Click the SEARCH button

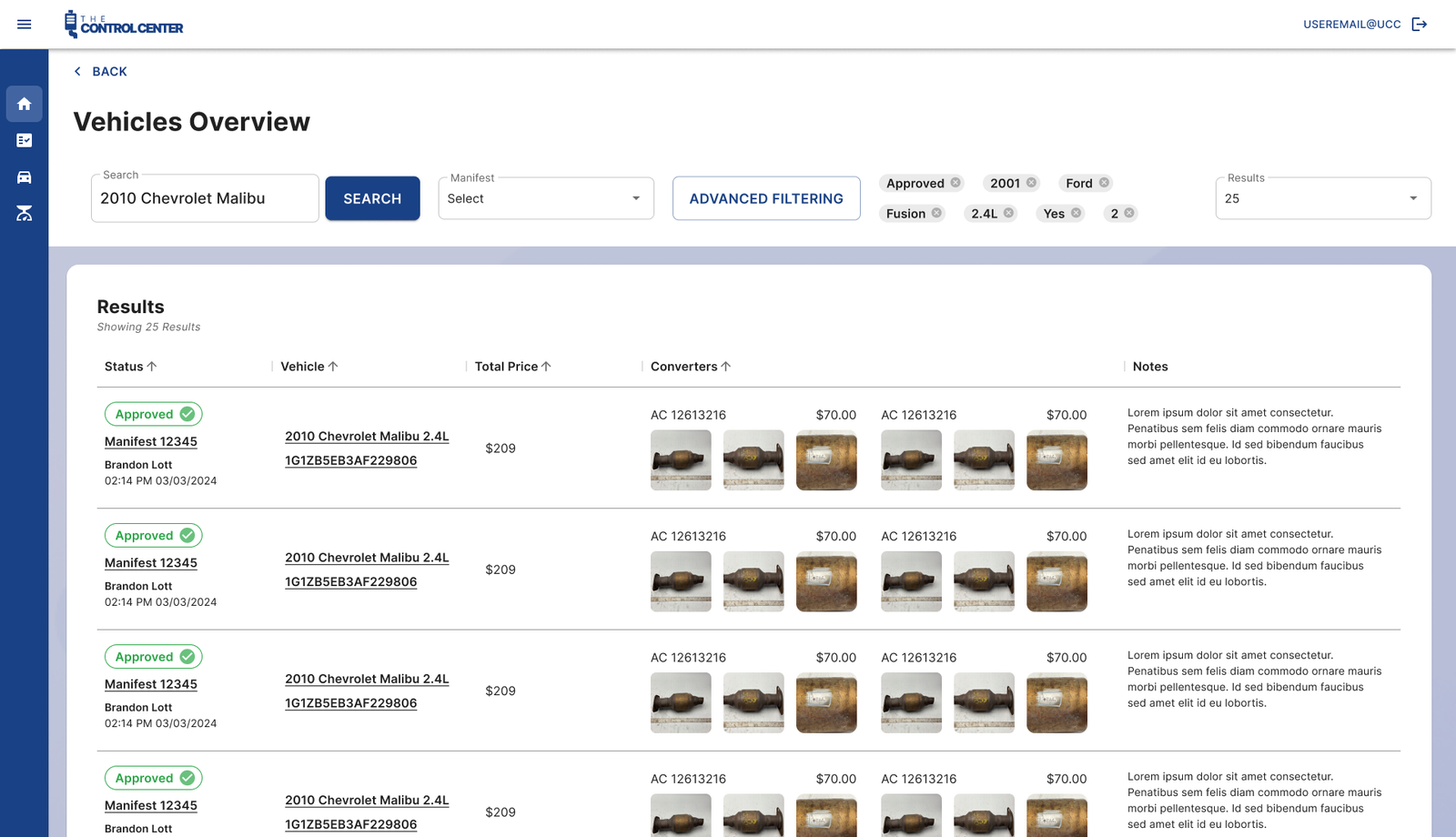pyautogui.click(x=372, y=198)
